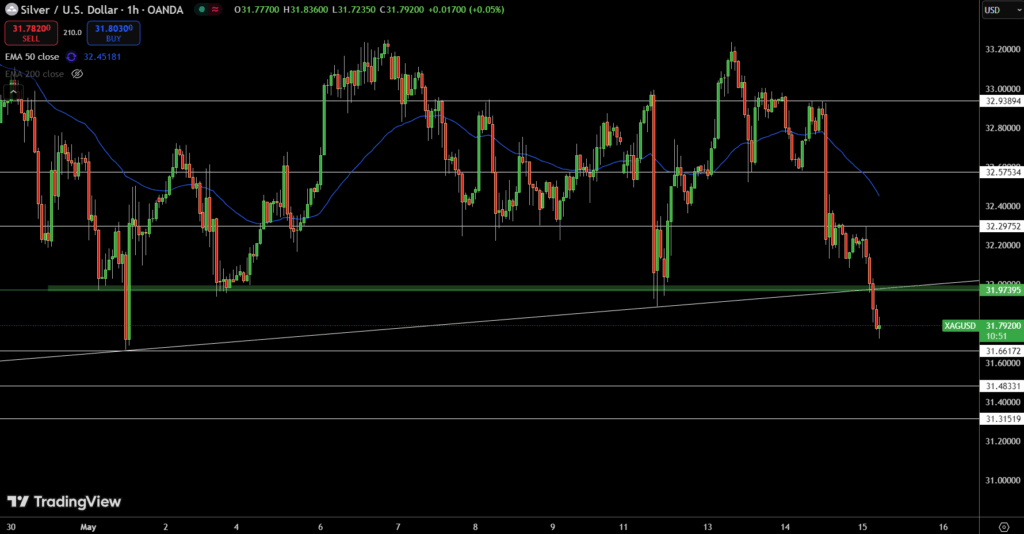Click the XAGUSD green price label

960,325
